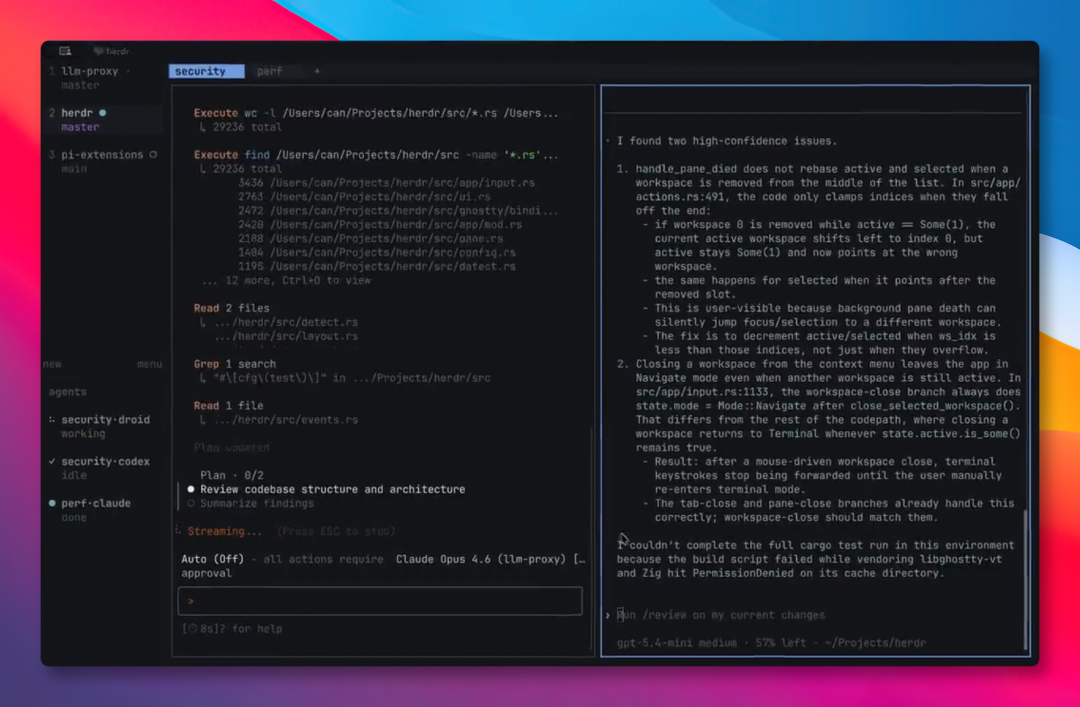Click the herdr app icon in title bar
Image resolution: width=1080 pixels, height=707 pixels.
tap(98, 51)
